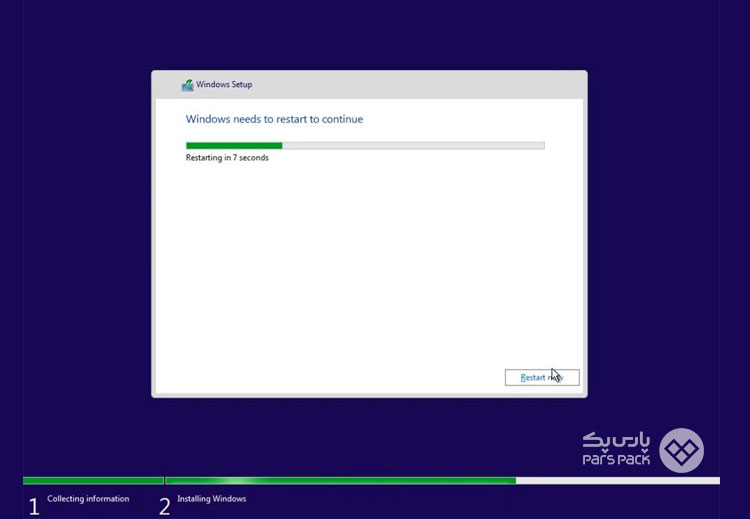The image size is (750, 519).
Task: Click the step 1 installation progress bar
Action: [93, 480]
